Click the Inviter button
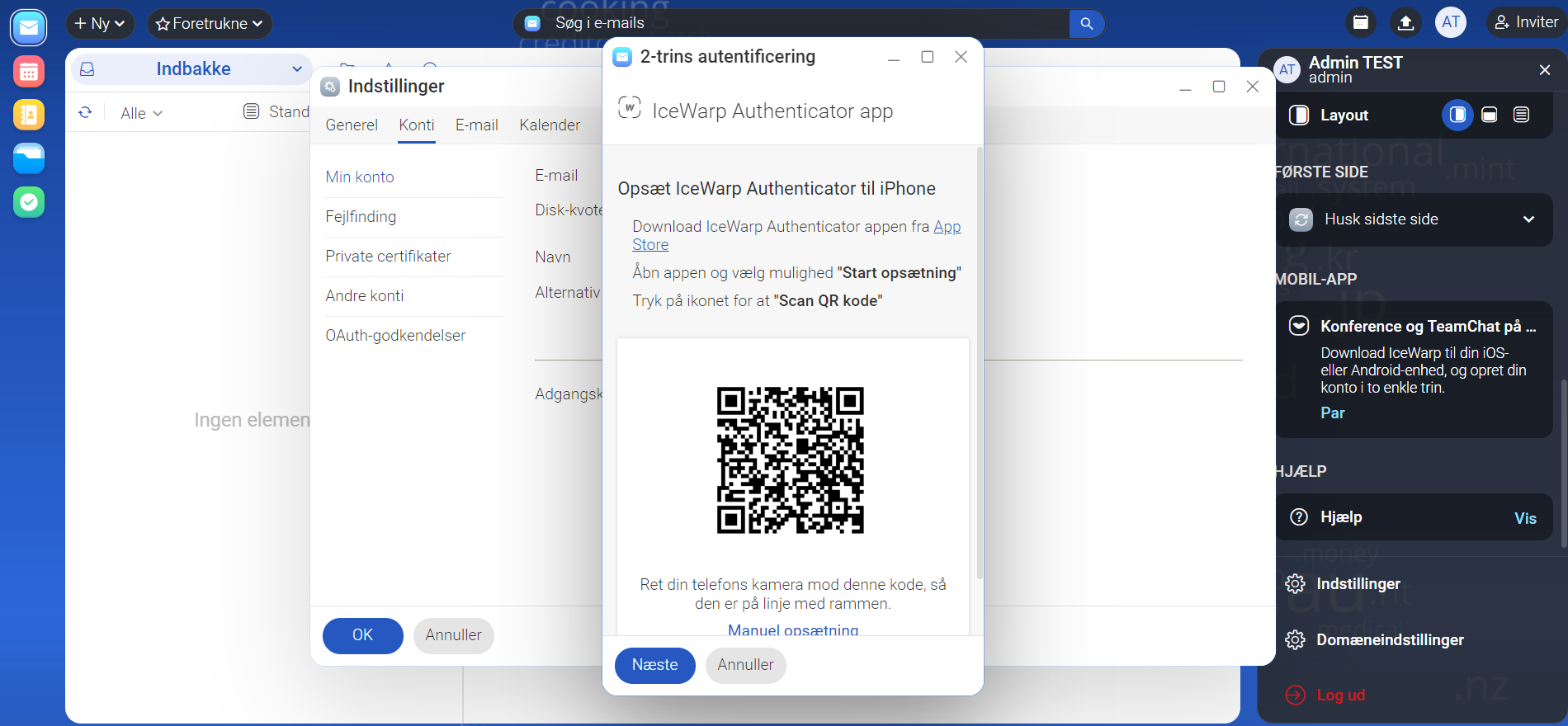Image resolution: width=1568 pixels, height=726 pixels. [x=1527, y=22]
